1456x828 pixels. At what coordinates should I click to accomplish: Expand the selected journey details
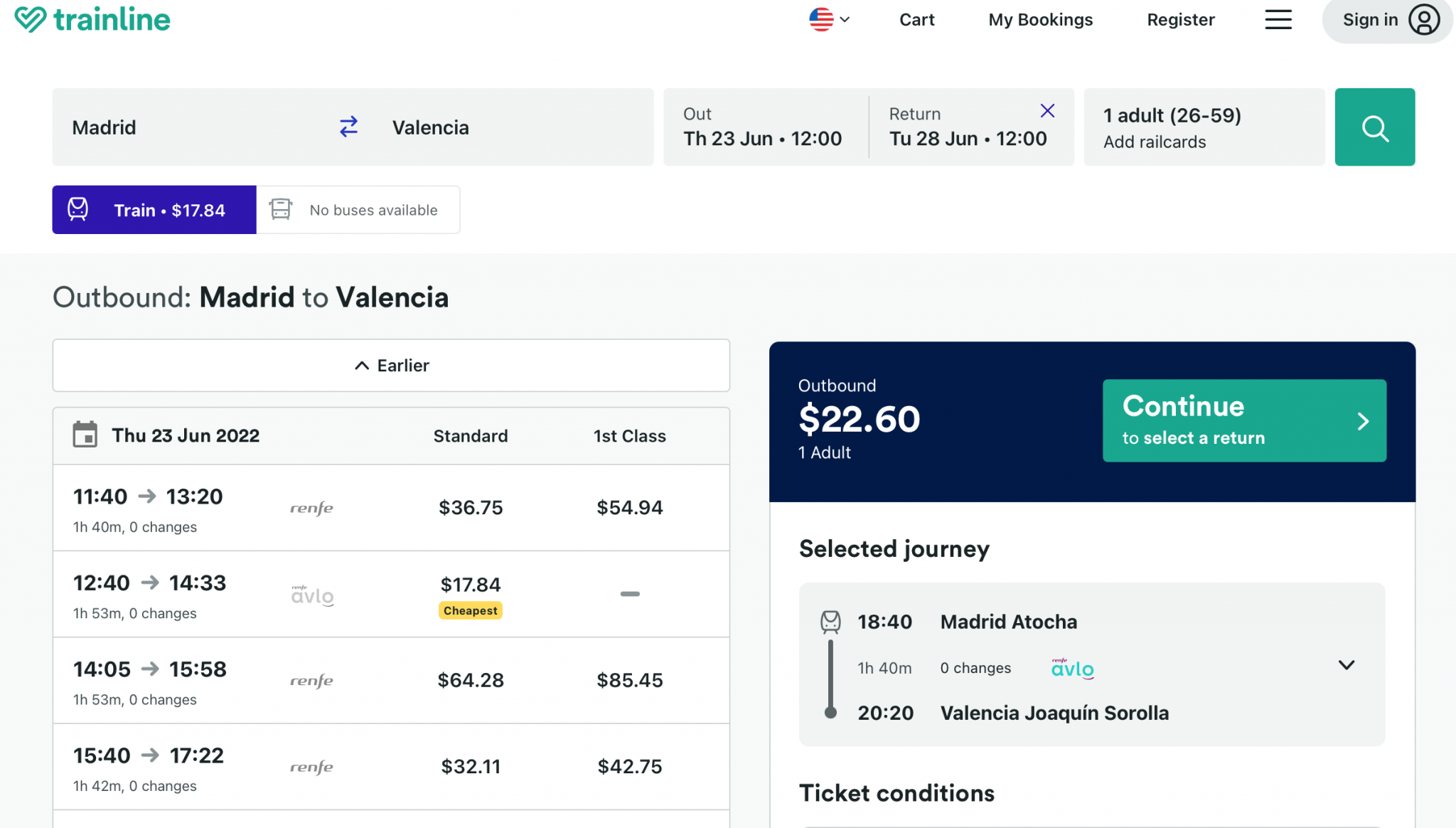(x=1346, y=665)
